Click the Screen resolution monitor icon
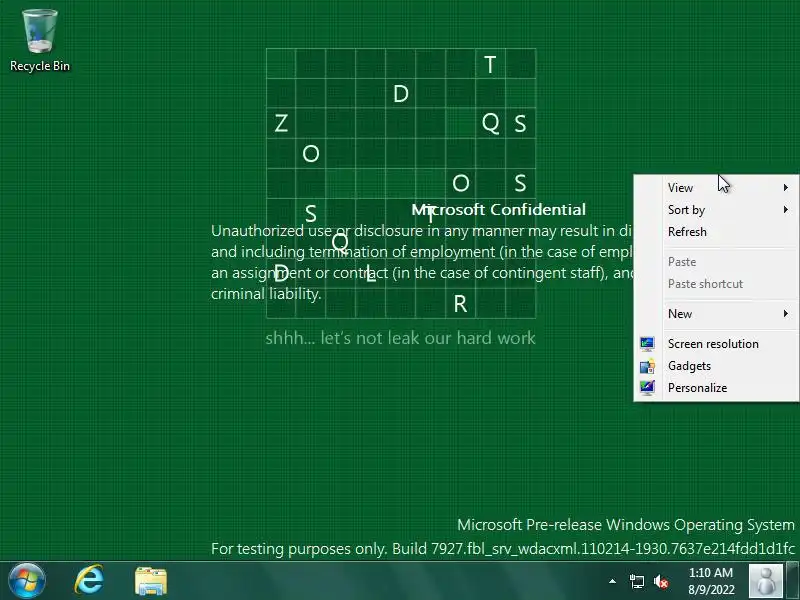Image resolution: width=800 pixels, height=600 pixels. click(647, 344)
